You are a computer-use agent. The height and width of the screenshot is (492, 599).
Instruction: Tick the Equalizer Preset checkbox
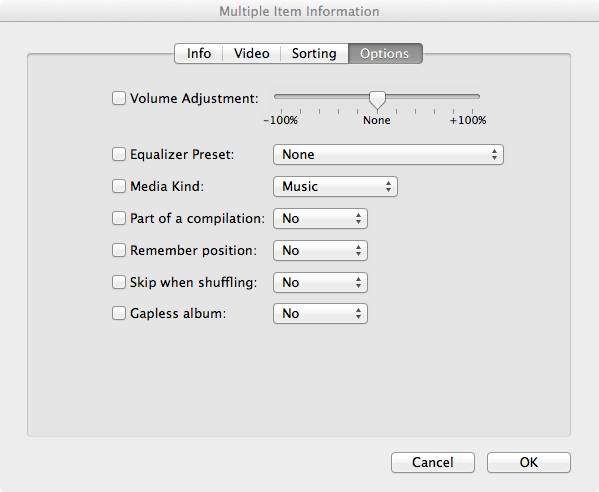[119, 154]
